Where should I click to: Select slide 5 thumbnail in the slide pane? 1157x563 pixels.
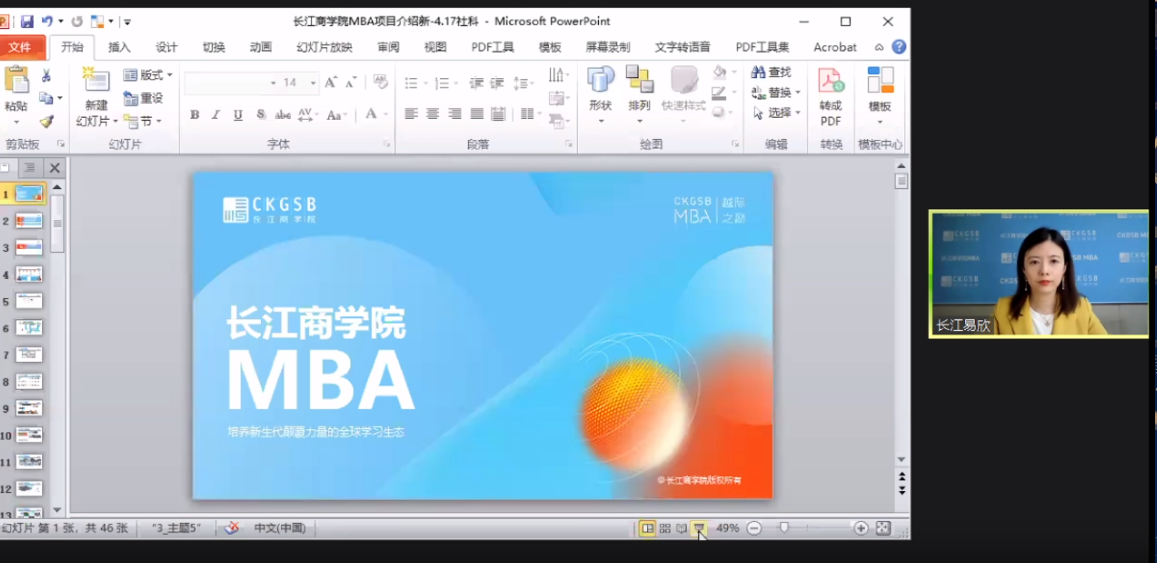pos(30,301)
